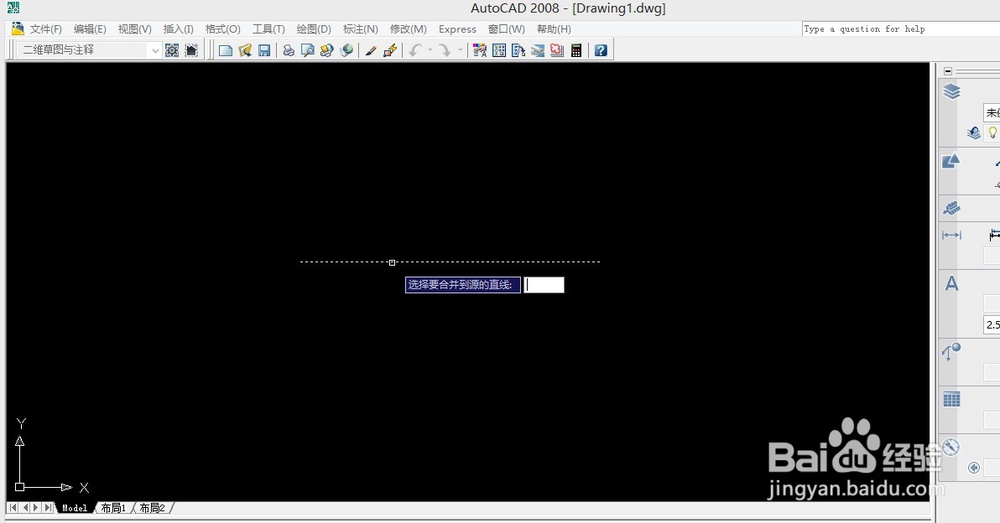Jump to first layout tab arrow
1000x523 pixels.
tap(13, 508)
